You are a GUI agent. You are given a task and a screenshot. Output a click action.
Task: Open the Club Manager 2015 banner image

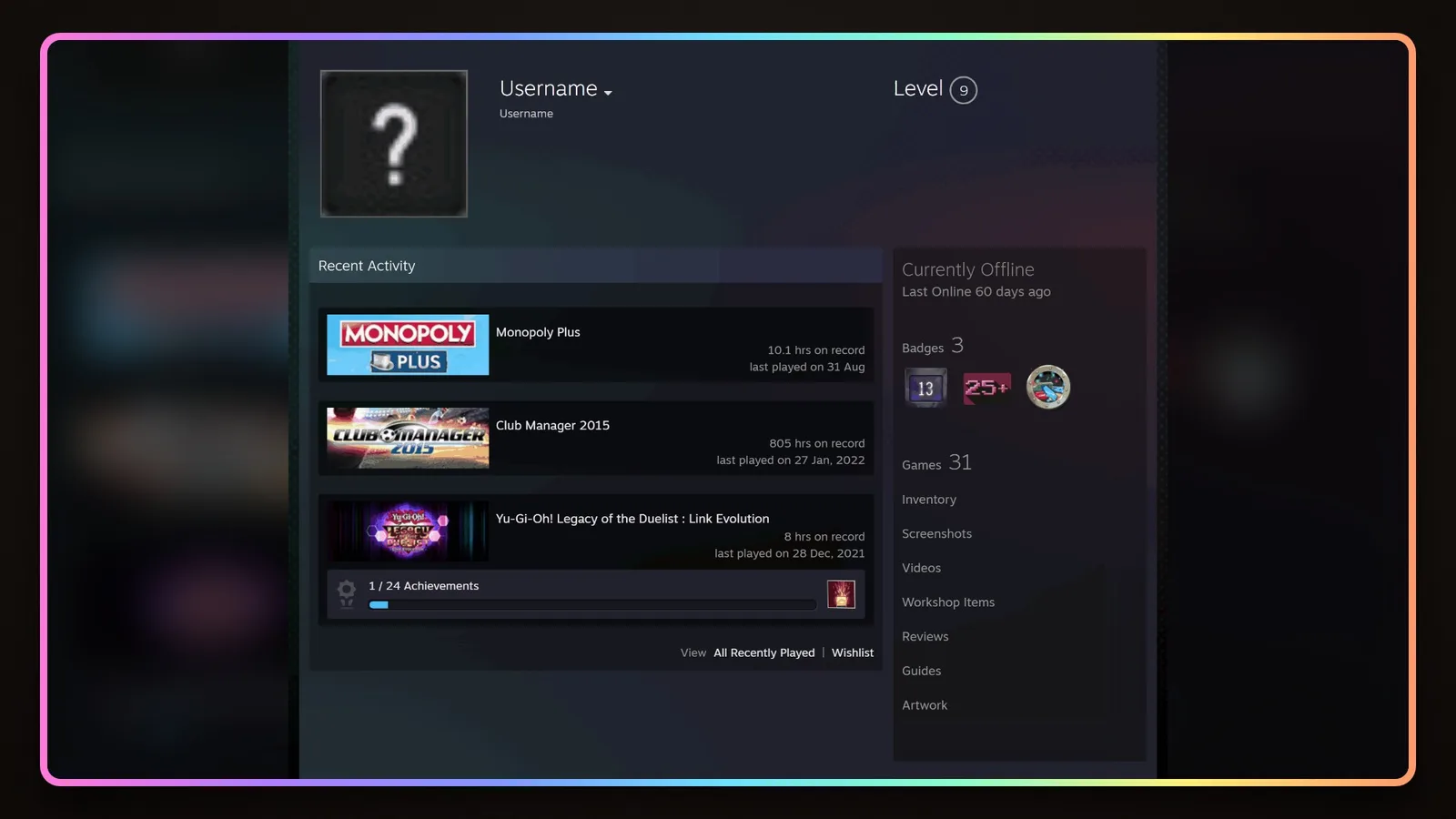pyautogui.click(x=408, y=438)
